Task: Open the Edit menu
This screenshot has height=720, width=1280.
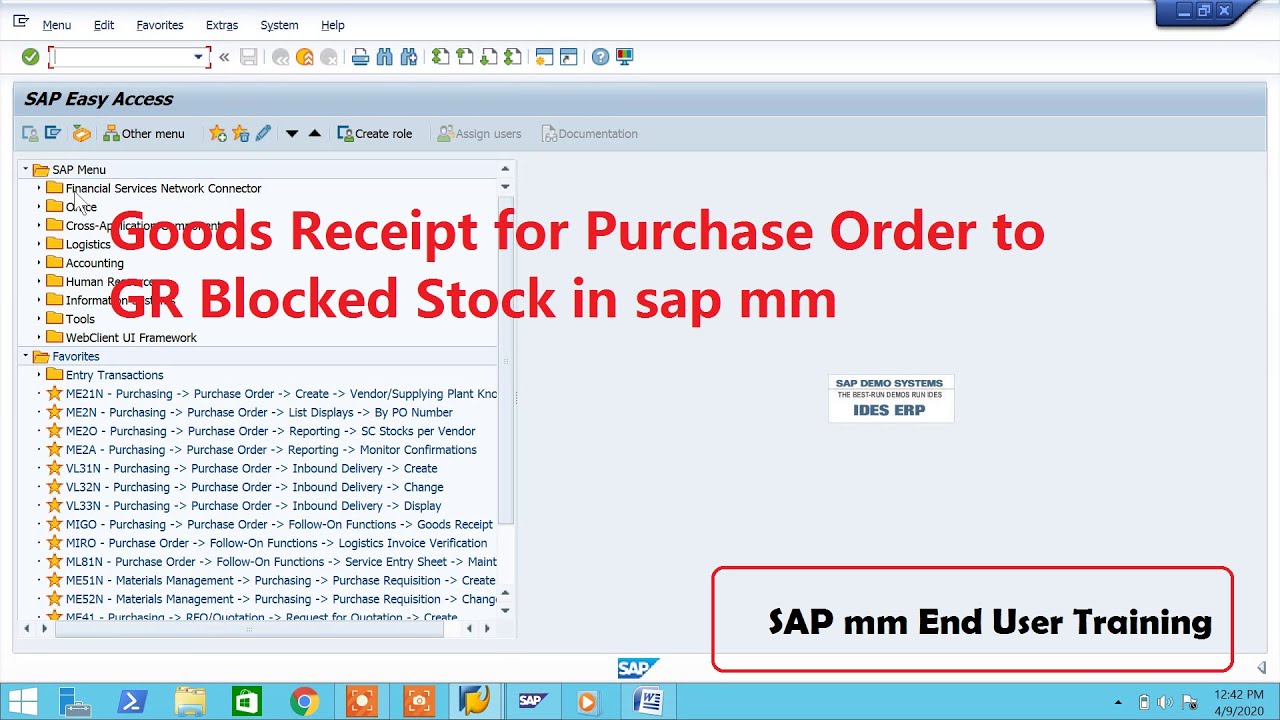Action: click(104, 25)
